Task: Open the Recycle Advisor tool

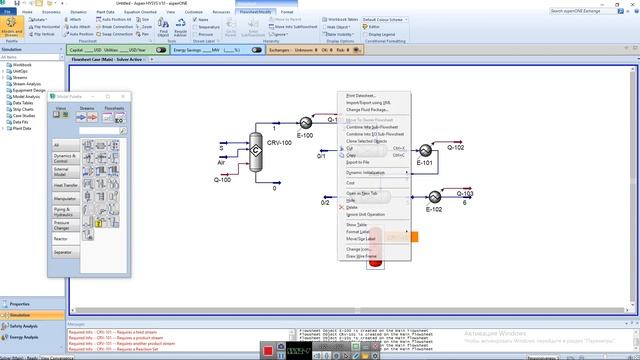Action: click(x=180, y=27)
